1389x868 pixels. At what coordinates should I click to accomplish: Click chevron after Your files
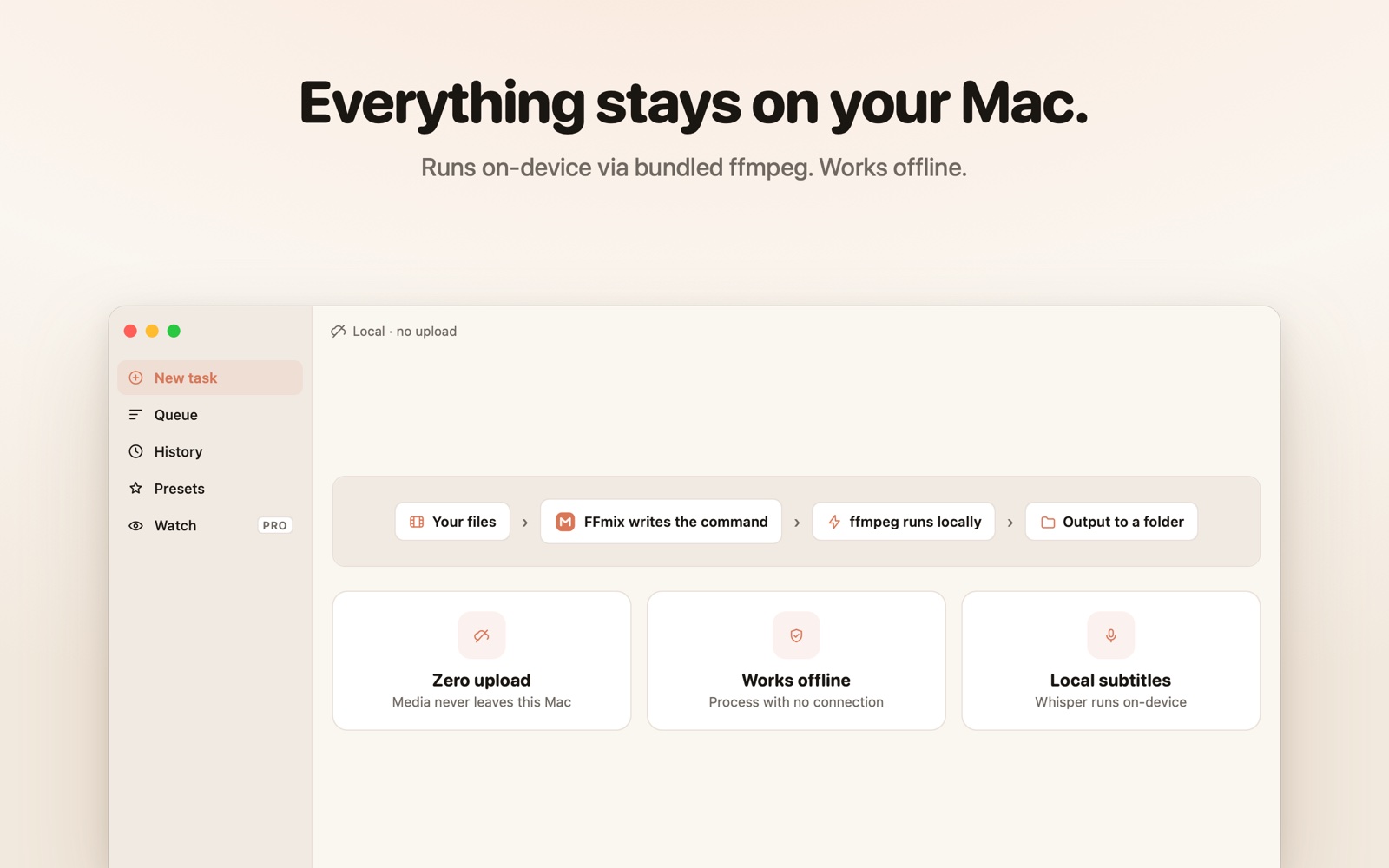pyautogui.click(x=525, y=523)
